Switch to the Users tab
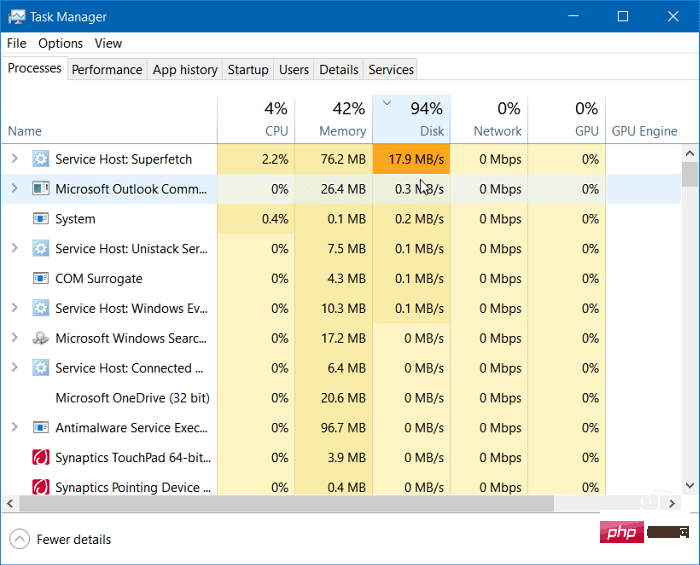Screen dimensions: 700x565 click(294, 70)
